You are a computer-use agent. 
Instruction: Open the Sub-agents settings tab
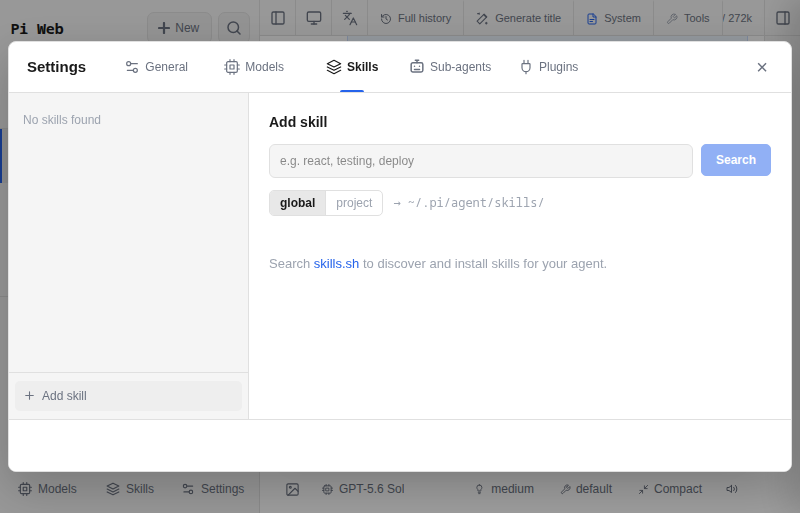451,67
